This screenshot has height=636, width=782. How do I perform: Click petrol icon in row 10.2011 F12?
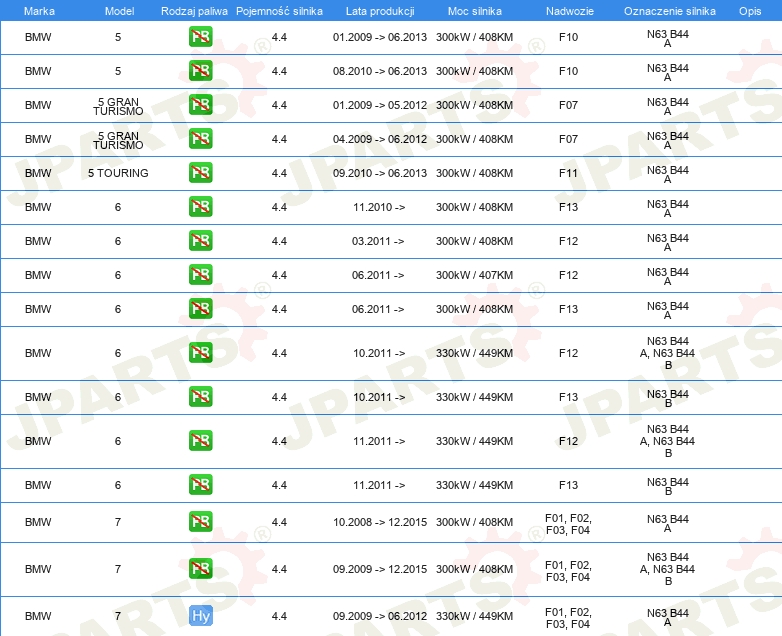[200, 353]
